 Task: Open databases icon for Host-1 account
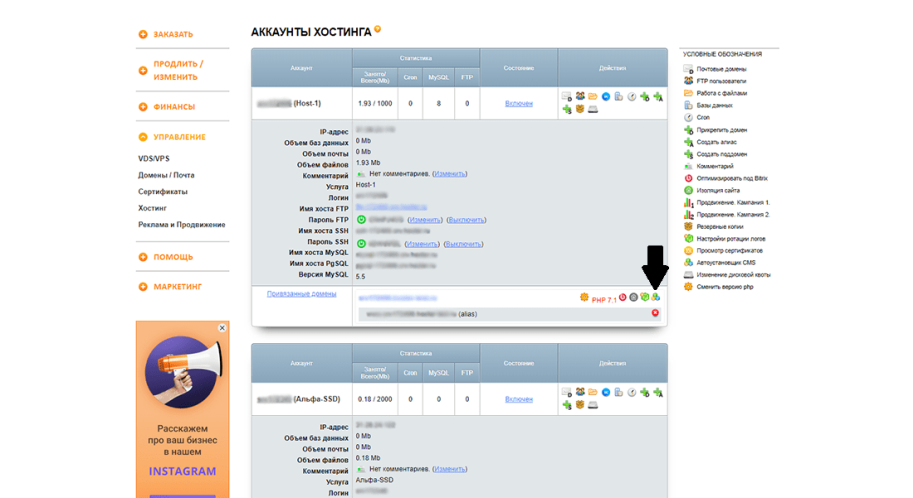tap(619, 97)
